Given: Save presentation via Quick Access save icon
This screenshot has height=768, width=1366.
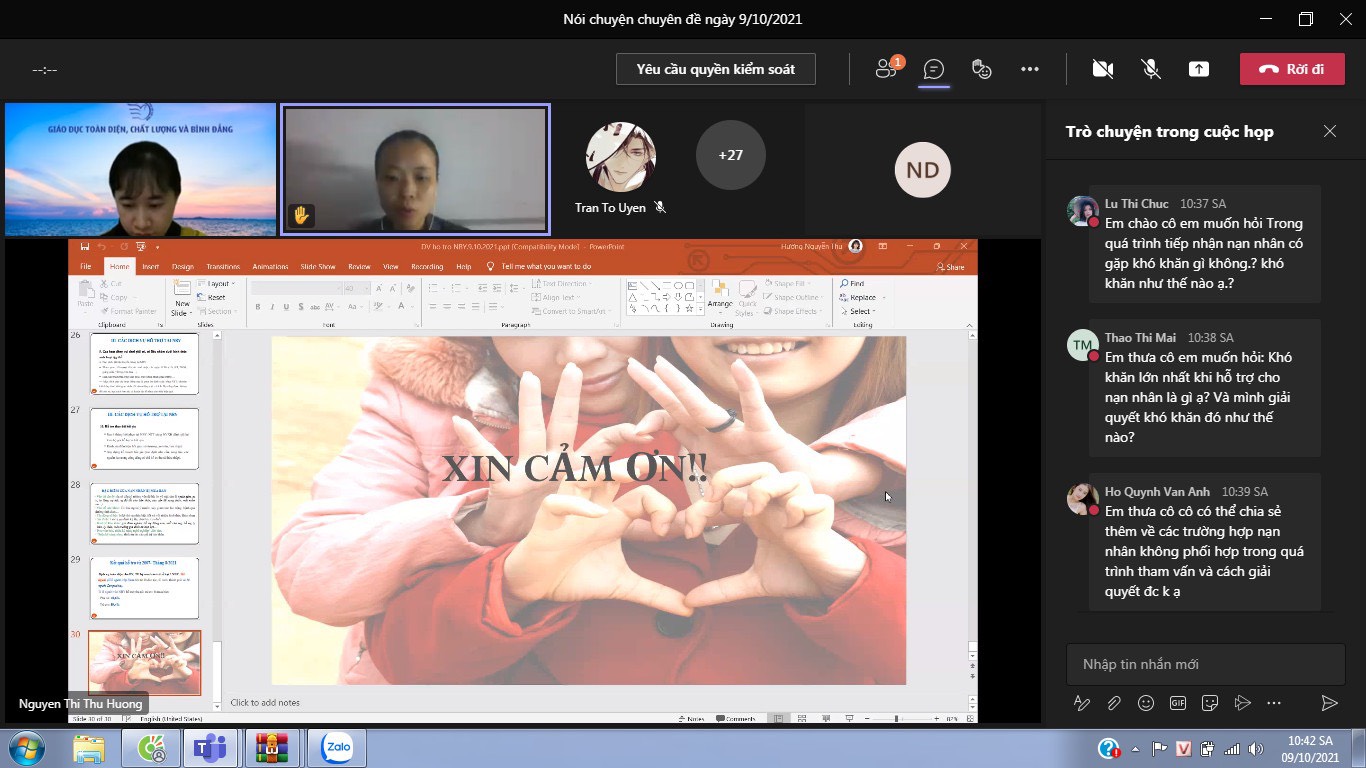Looking at the screenshot, I should coord(84,246).
